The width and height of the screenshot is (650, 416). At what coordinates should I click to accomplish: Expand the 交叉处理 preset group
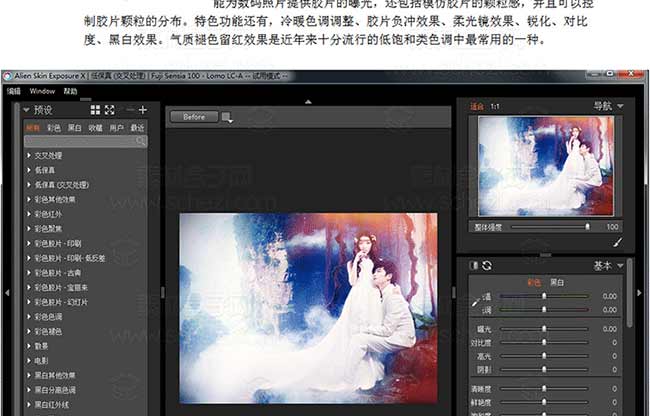(x=29, y=155)
